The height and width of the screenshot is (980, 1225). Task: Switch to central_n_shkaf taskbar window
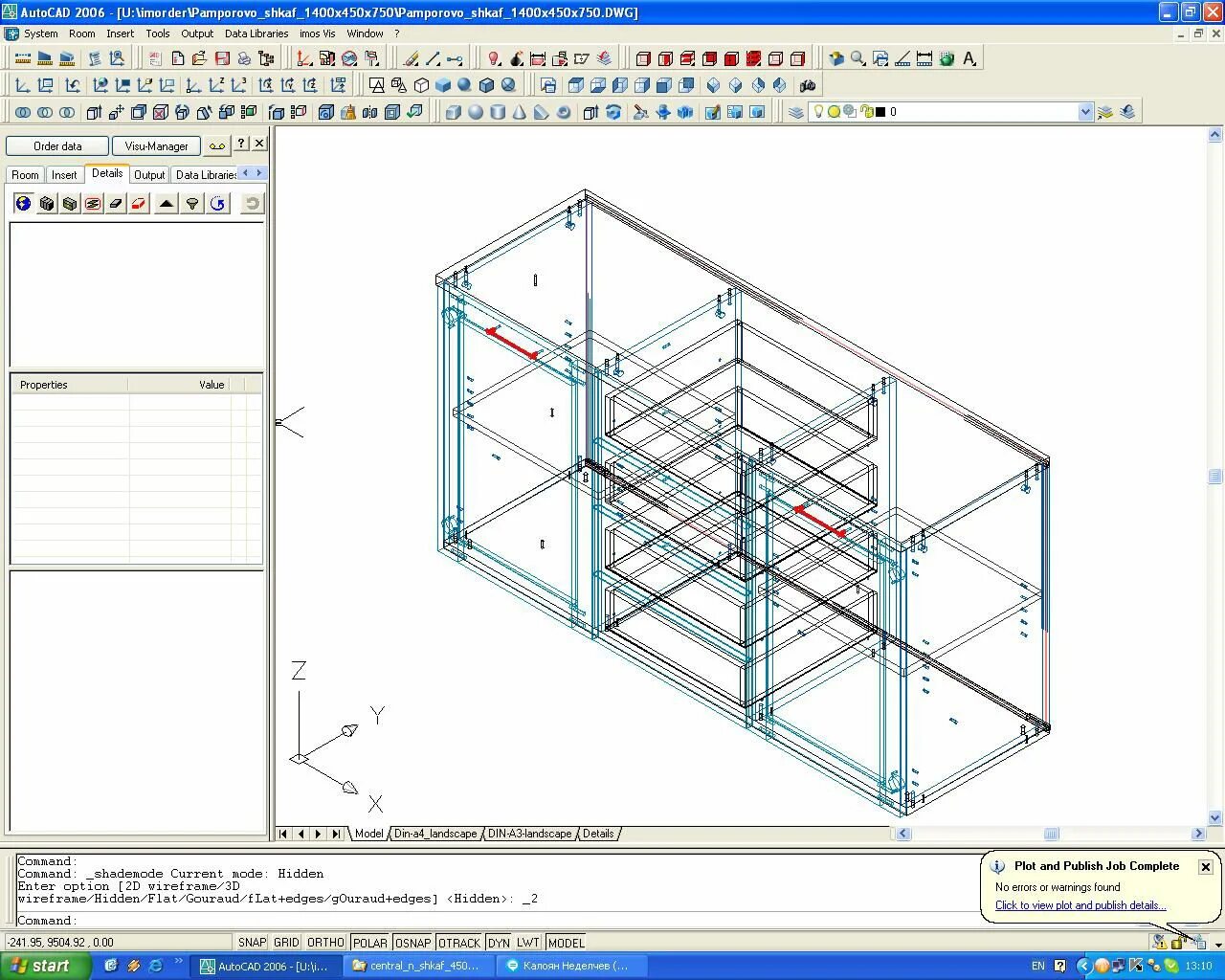click(x=418, y=966)
